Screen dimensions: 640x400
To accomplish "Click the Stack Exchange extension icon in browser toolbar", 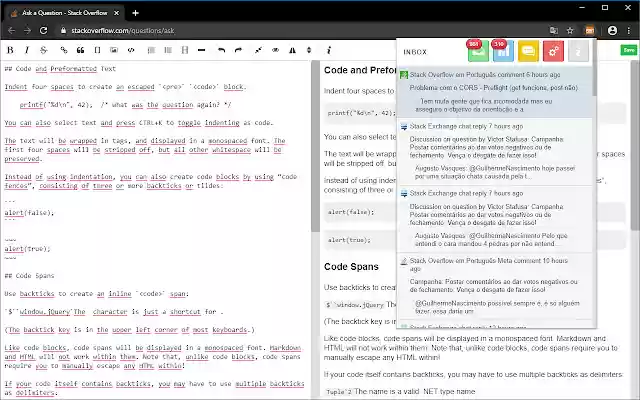I will click(591, 31).
